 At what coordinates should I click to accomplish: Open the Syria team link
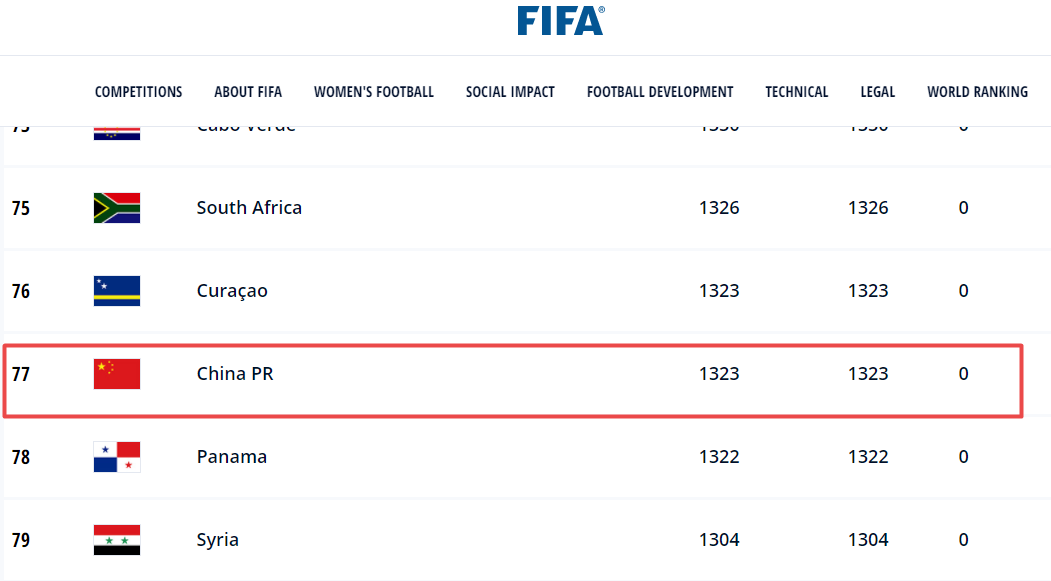(x=218, y=540)
